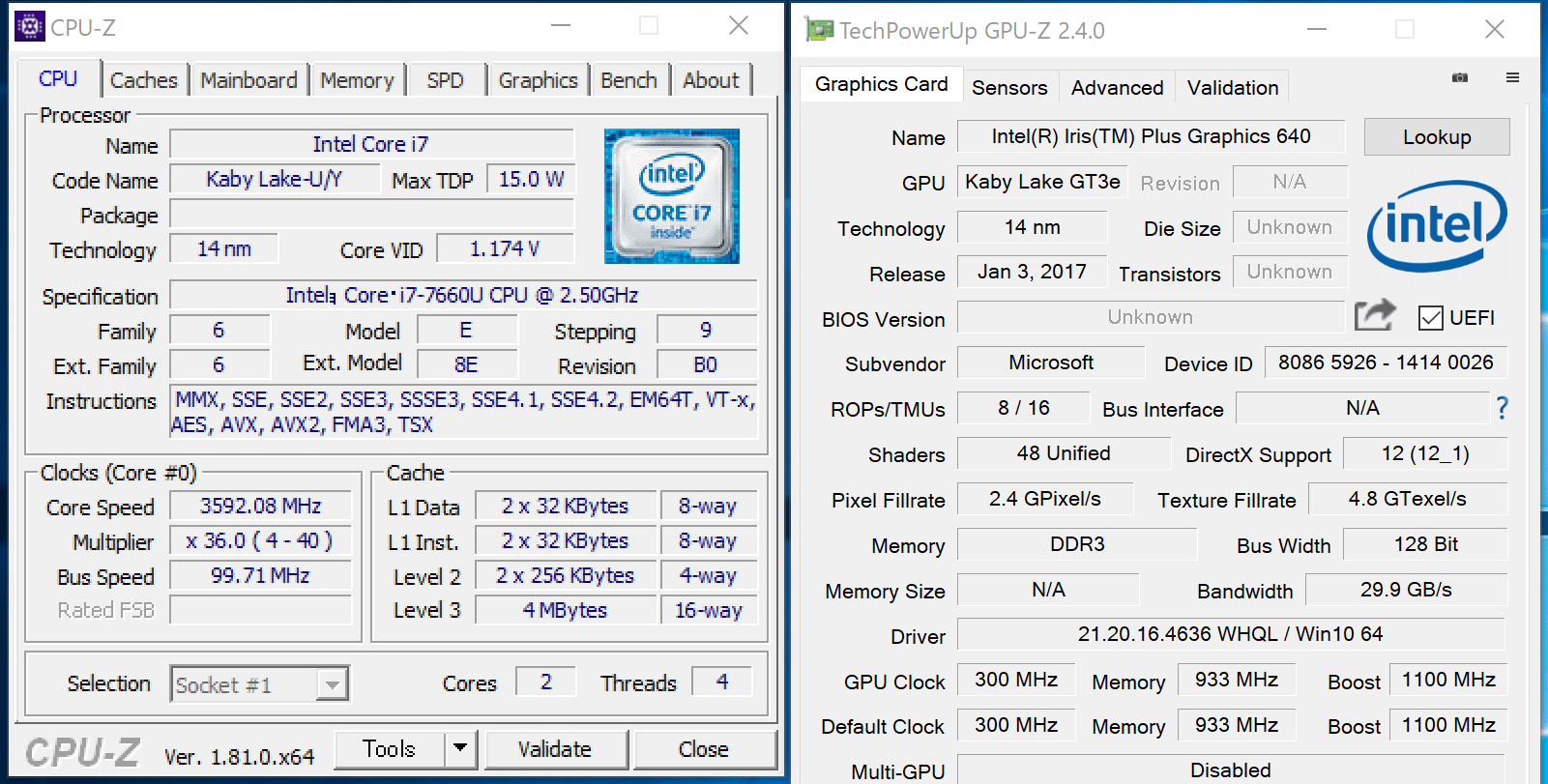Click the Core VID value 1.174 V
This screenshot has height=784, width=1548.
[505, 248]
